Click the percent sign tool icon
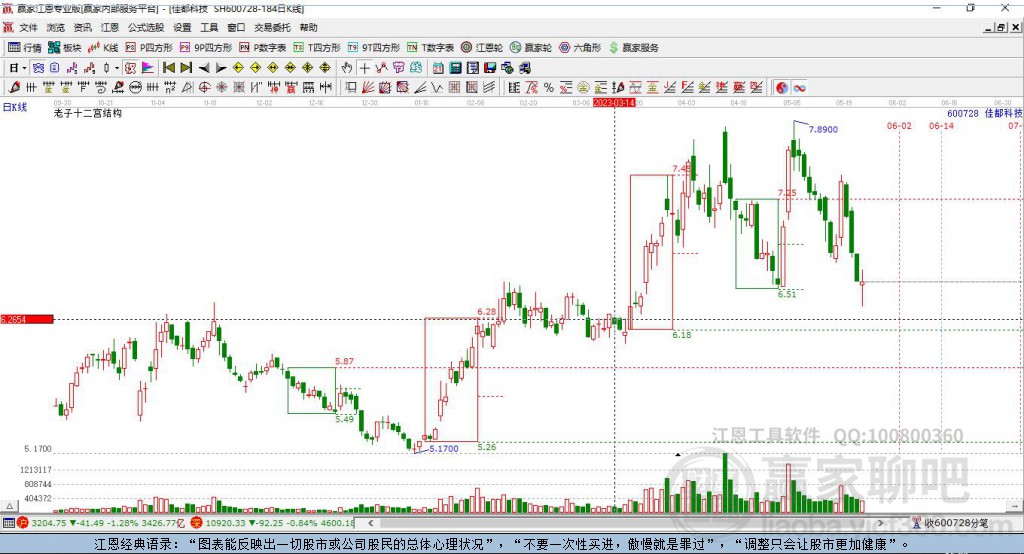This screenshot has height=554, width=1024. point(549,87)
